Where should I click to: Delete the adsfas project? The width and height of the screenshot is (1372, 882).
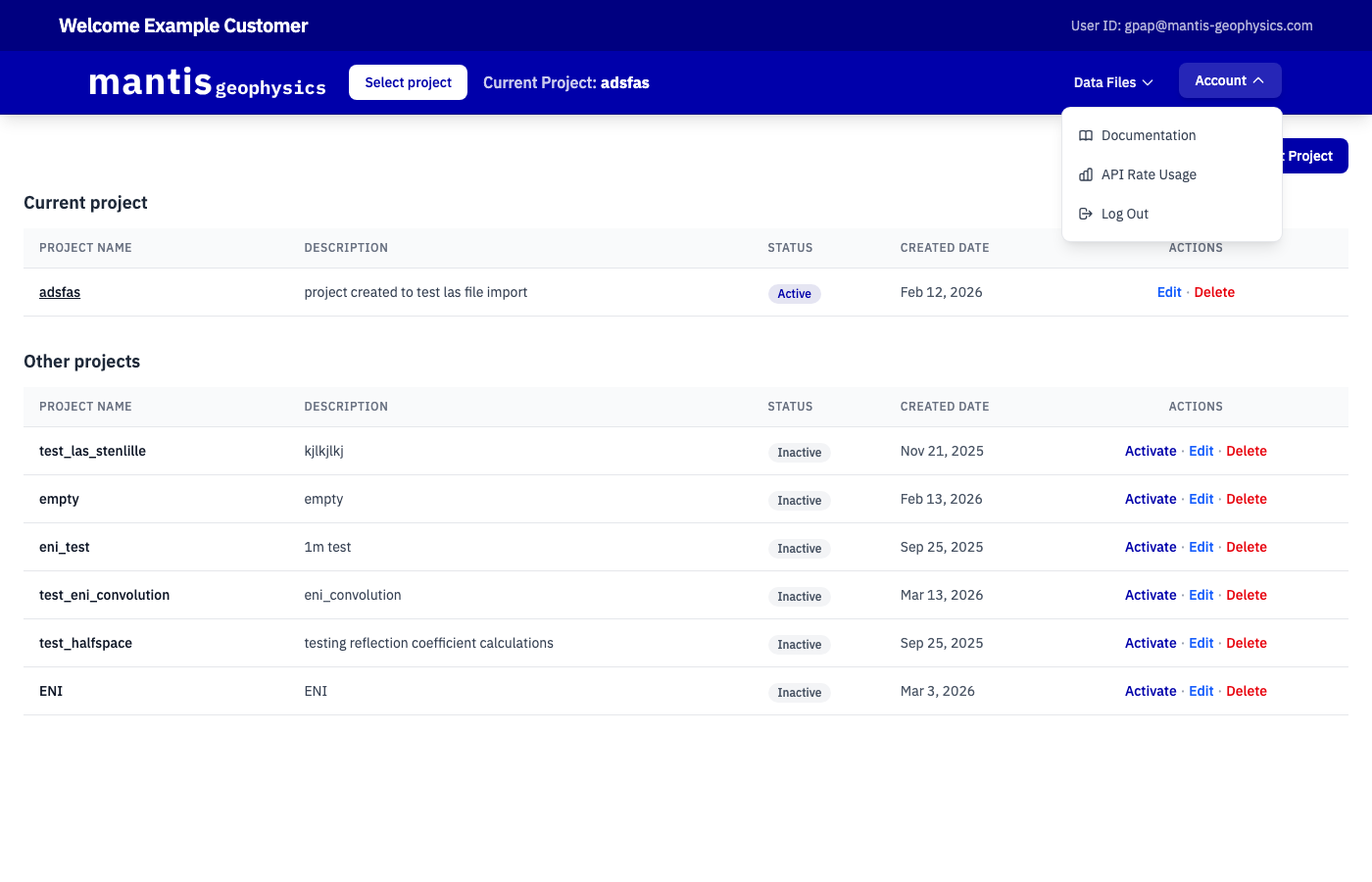1214,292
